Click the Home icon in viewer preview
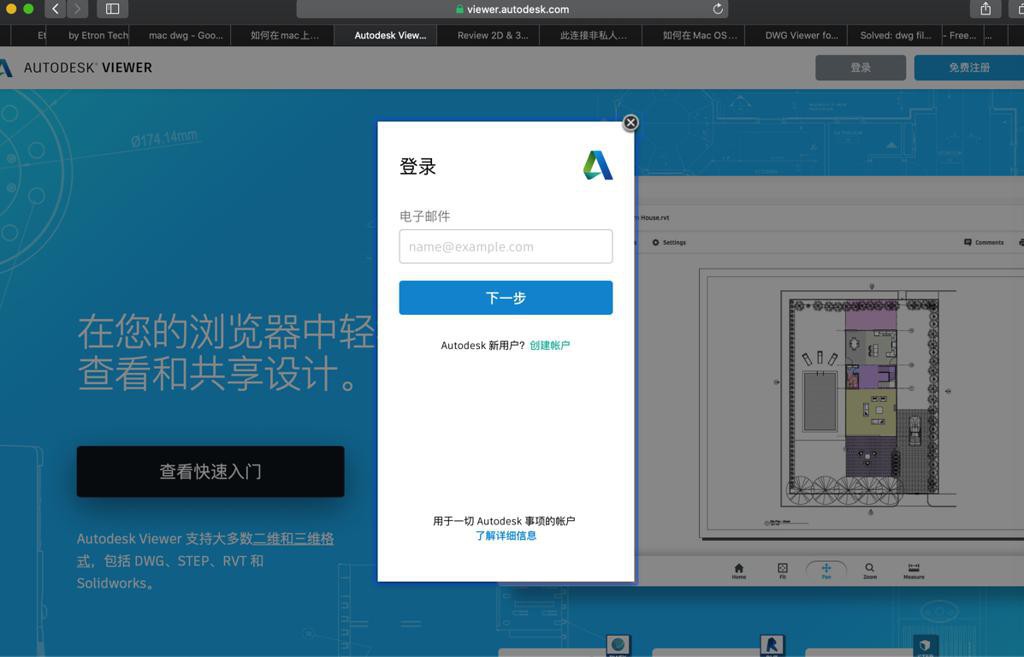 (x=739, y=571)
